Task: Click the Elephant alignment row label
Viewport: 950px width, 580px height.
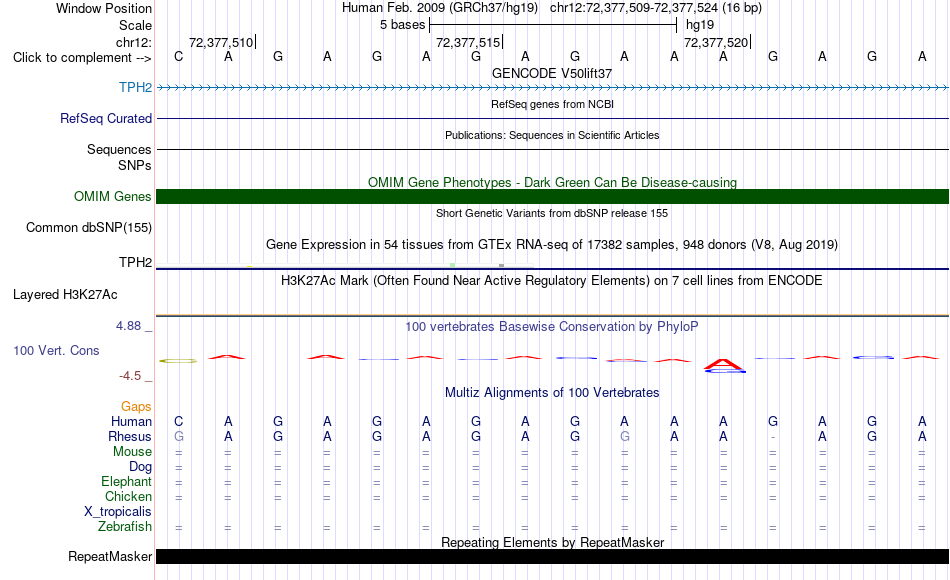Action: pos(126,482)
